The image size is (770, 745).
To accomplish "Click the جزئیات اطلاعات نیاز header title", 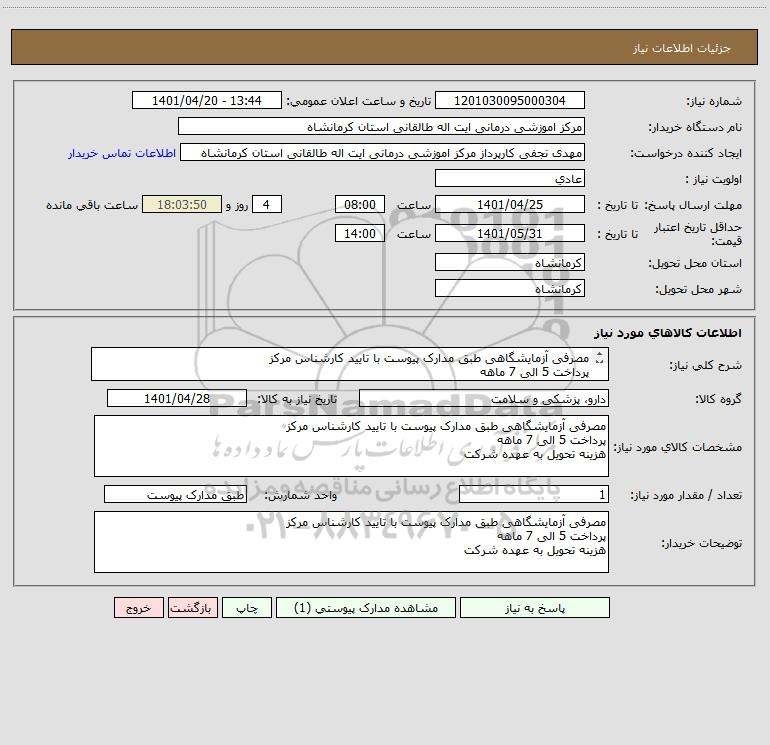I will point(682,48).
